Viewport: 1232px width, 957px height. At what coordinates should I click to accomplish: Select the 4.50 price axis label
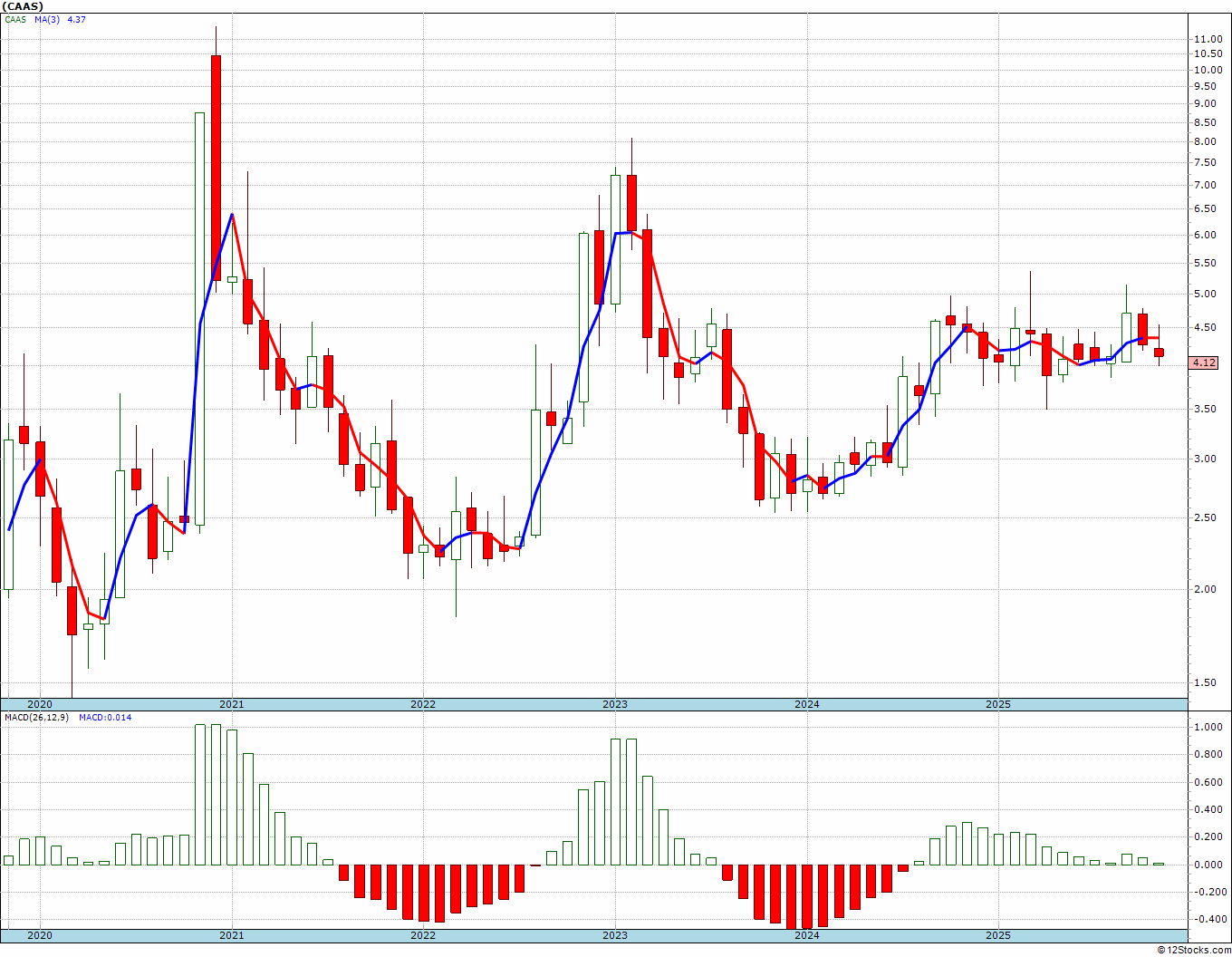(1206, 328)
